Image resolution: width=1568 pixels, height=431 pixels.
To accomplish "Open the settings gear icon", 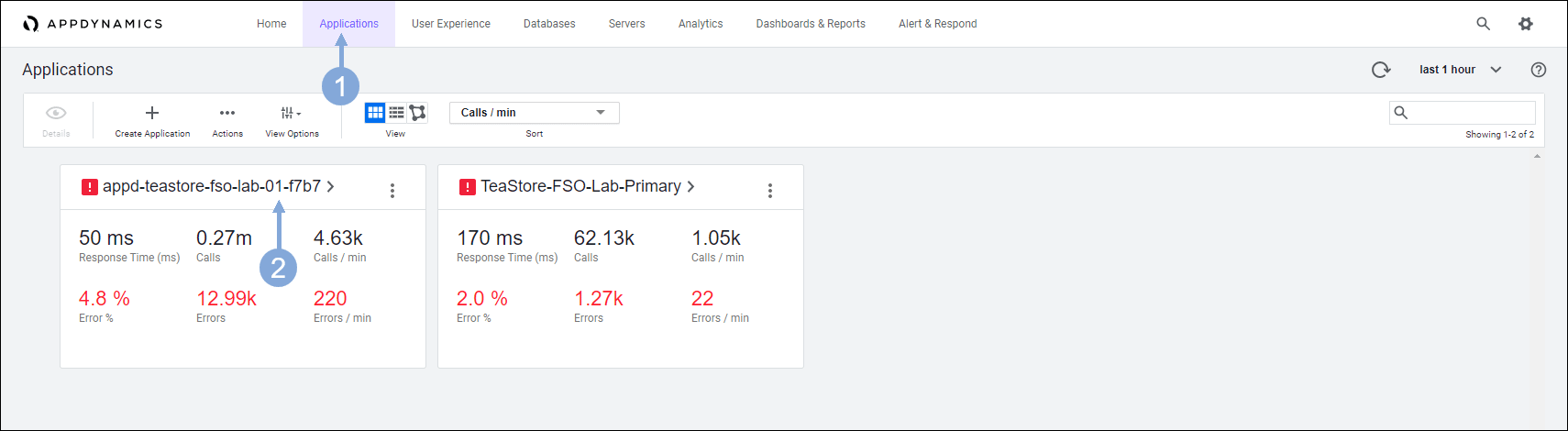I will tap(1526, 24).
